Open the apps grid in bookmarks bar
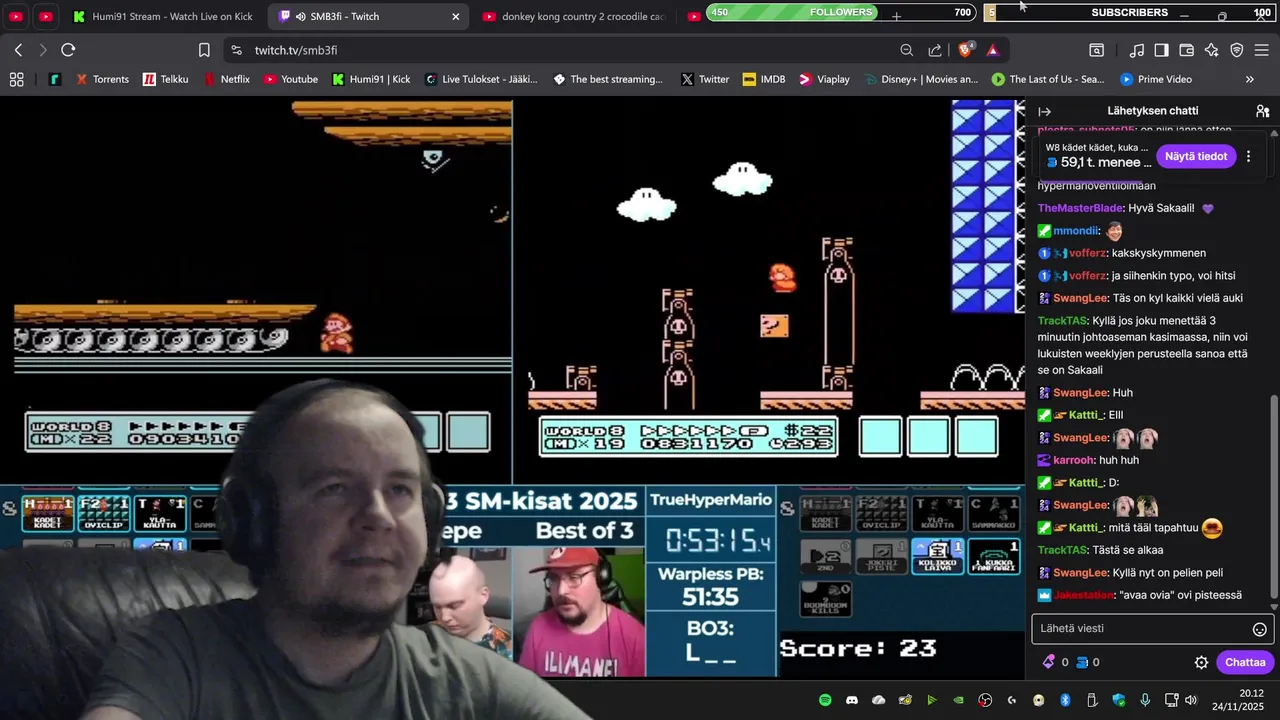 pyautogui.click(x=16, y=79)
